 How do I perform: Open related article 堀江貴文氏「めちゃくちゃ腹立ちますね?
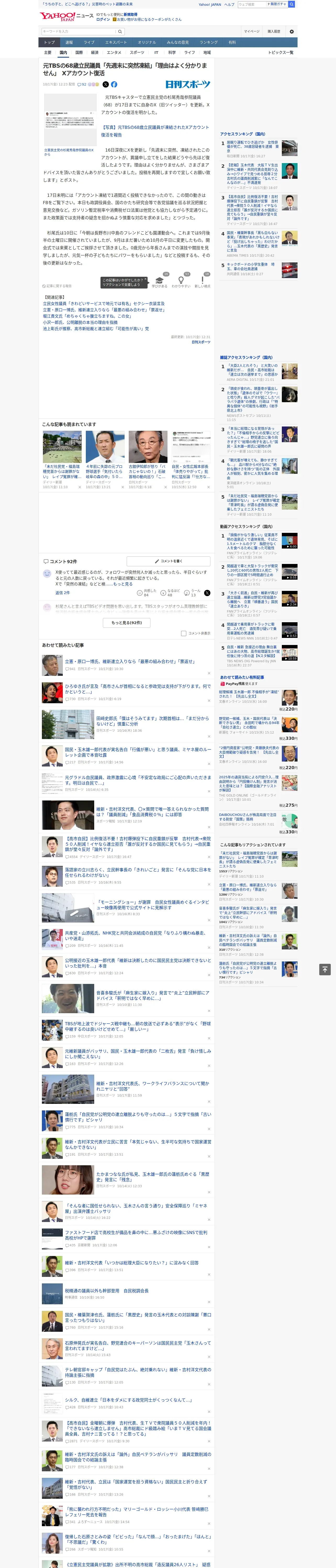(x=87, y=316)
